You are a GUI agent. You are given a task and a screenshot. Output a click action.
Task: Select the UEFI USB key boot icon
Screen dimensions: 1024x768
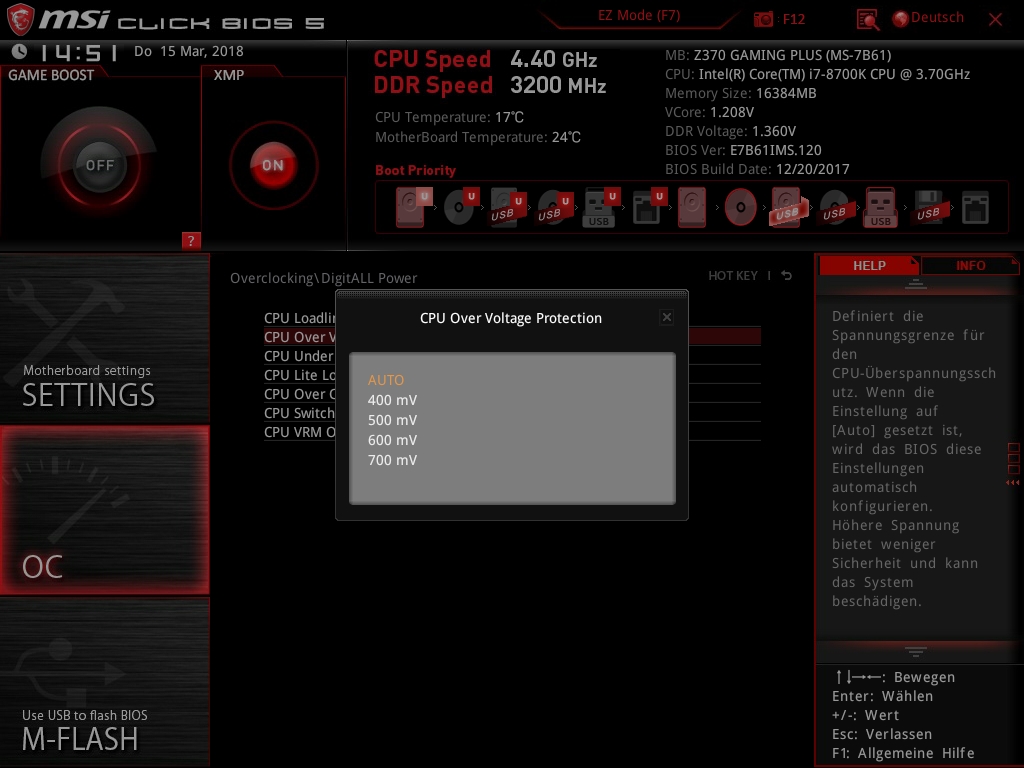pos(601,207)
